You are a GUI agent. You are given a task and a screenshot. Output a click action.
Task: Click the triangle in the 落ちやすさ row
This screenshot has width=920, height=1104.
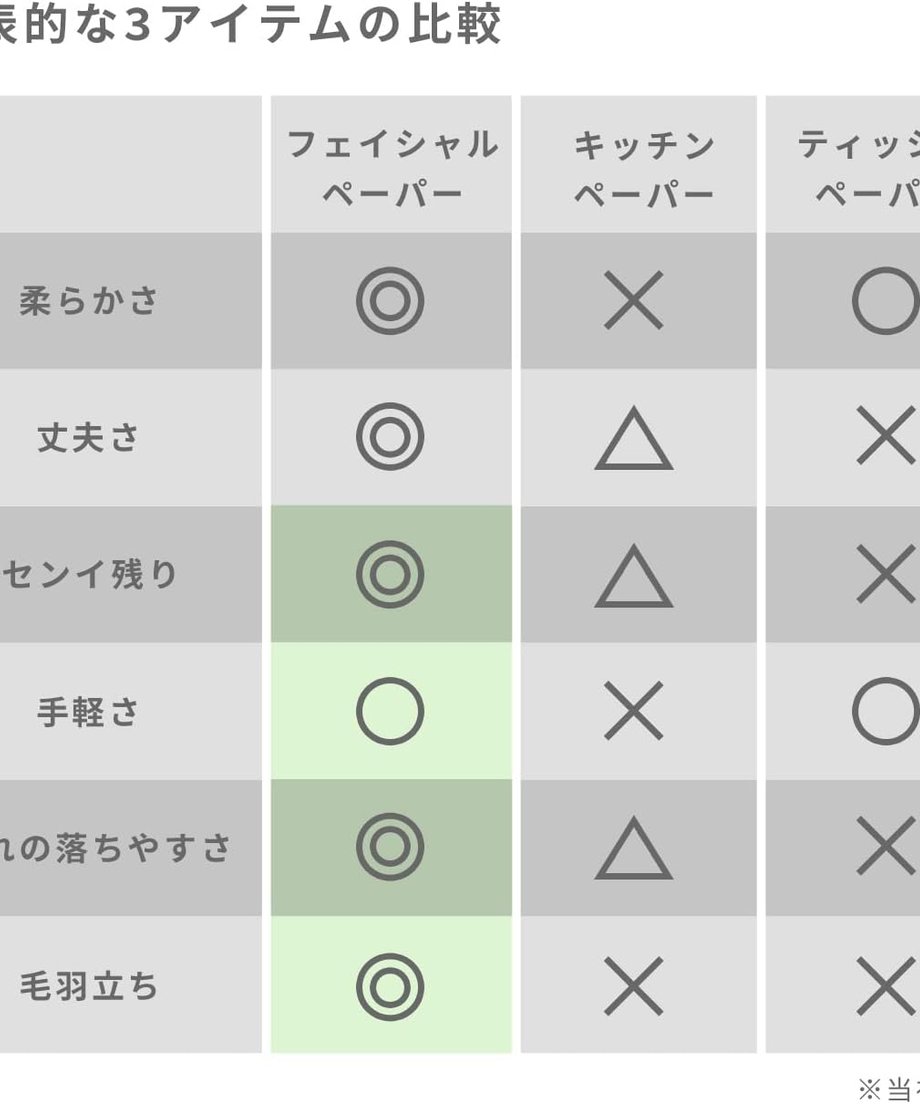(634, 848)
